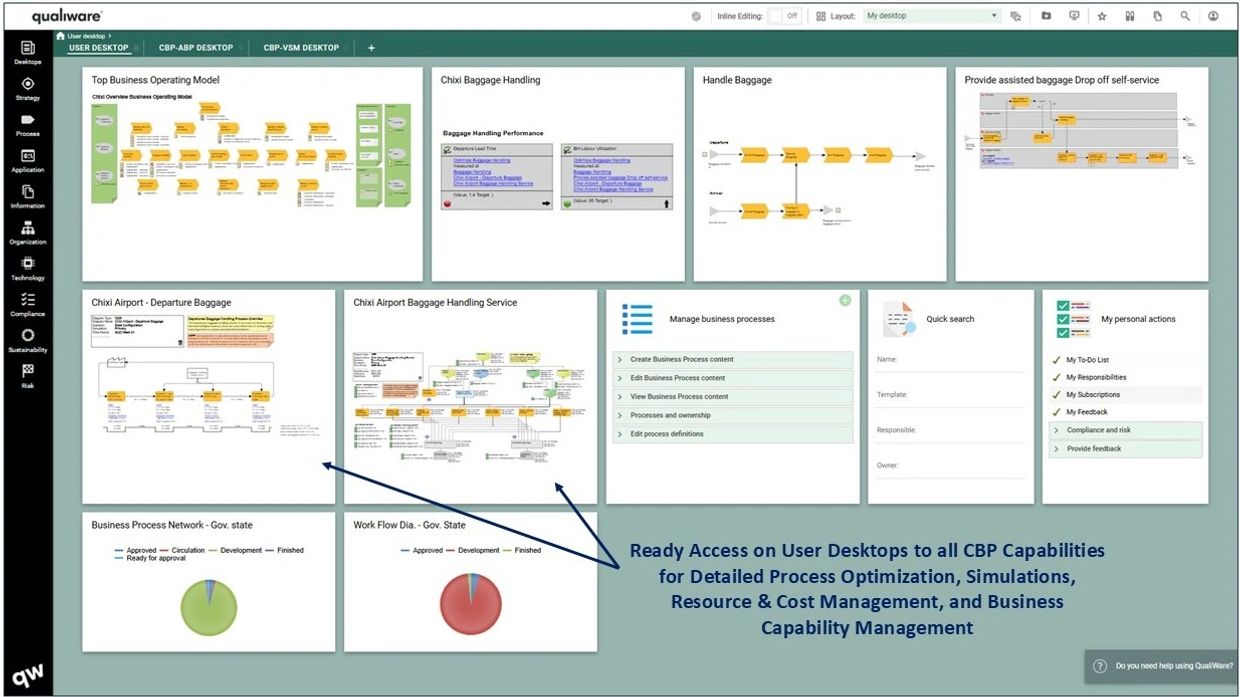Click the star favorites icon in toolbar
The image size is (1240, 697).
coord(1101,16)
